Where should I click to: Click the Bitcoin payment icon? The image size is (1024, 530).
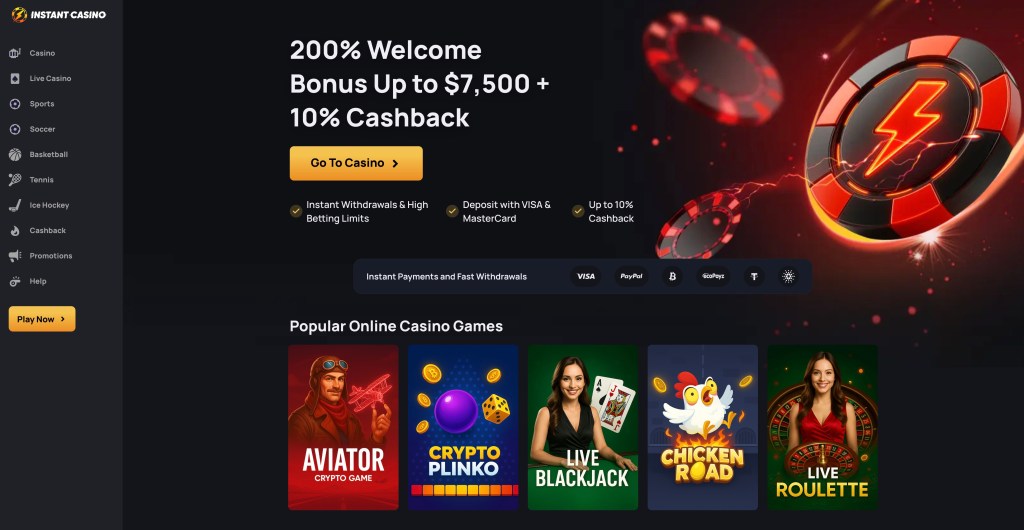click(672, 276)
